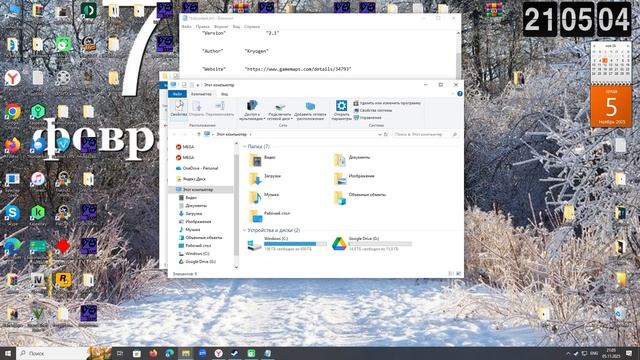Screen dimensions: 640x360
Task: Click Управление in the Система group
Action: pyautogui.click(x=367, y=118)
